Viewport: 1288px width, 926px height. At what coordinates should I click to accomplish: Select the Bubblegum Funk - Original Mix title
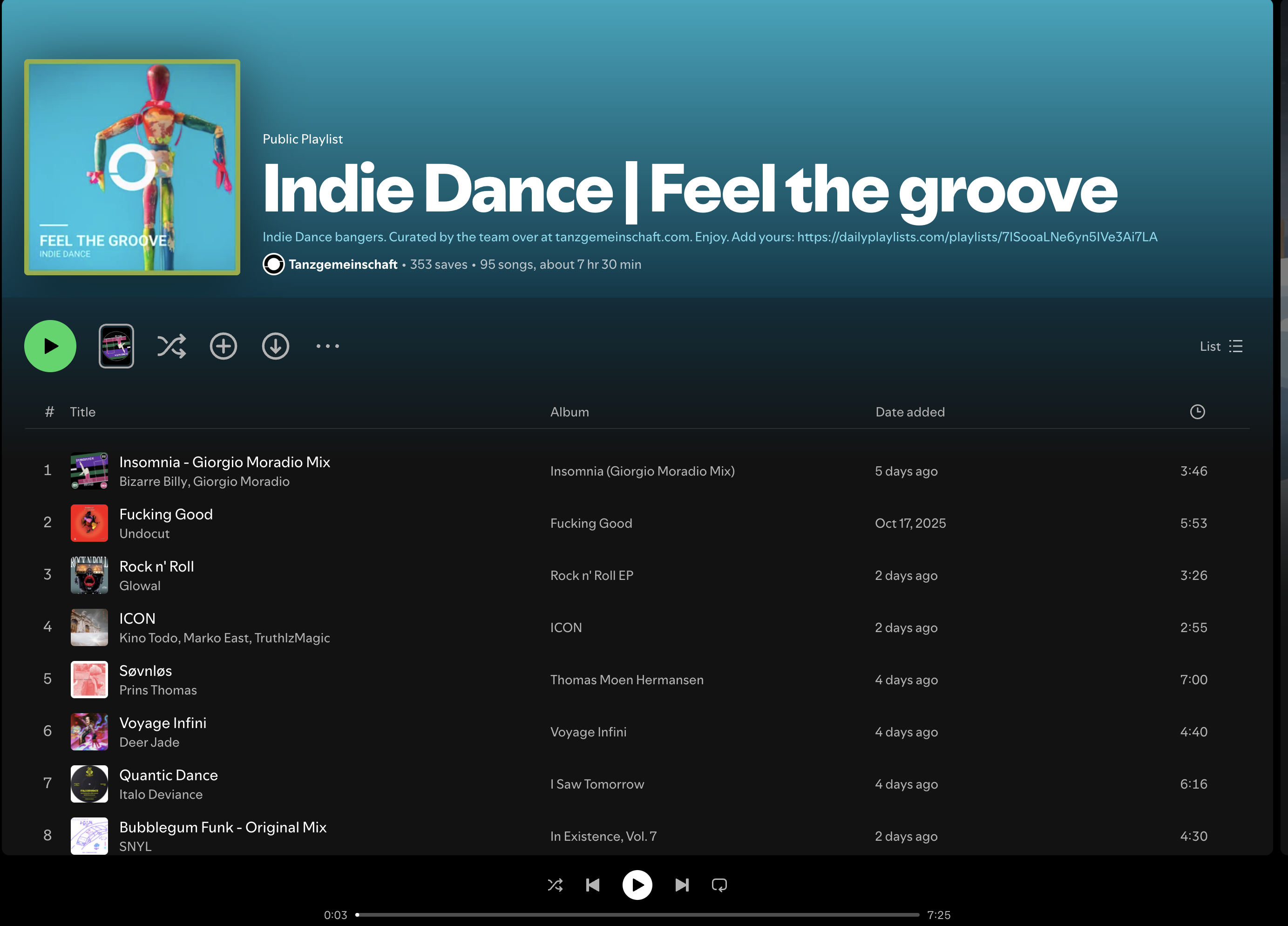coord(223,828)
